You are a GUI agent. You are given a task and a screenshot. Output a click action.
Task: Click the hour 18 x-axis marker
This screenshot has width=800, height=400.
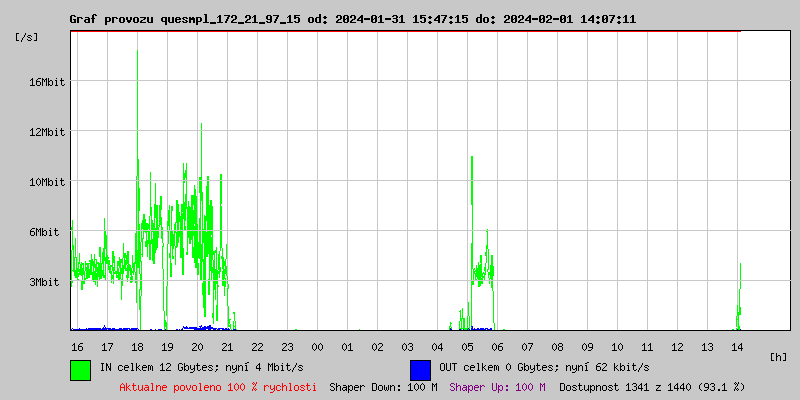[x=137, y=347]
